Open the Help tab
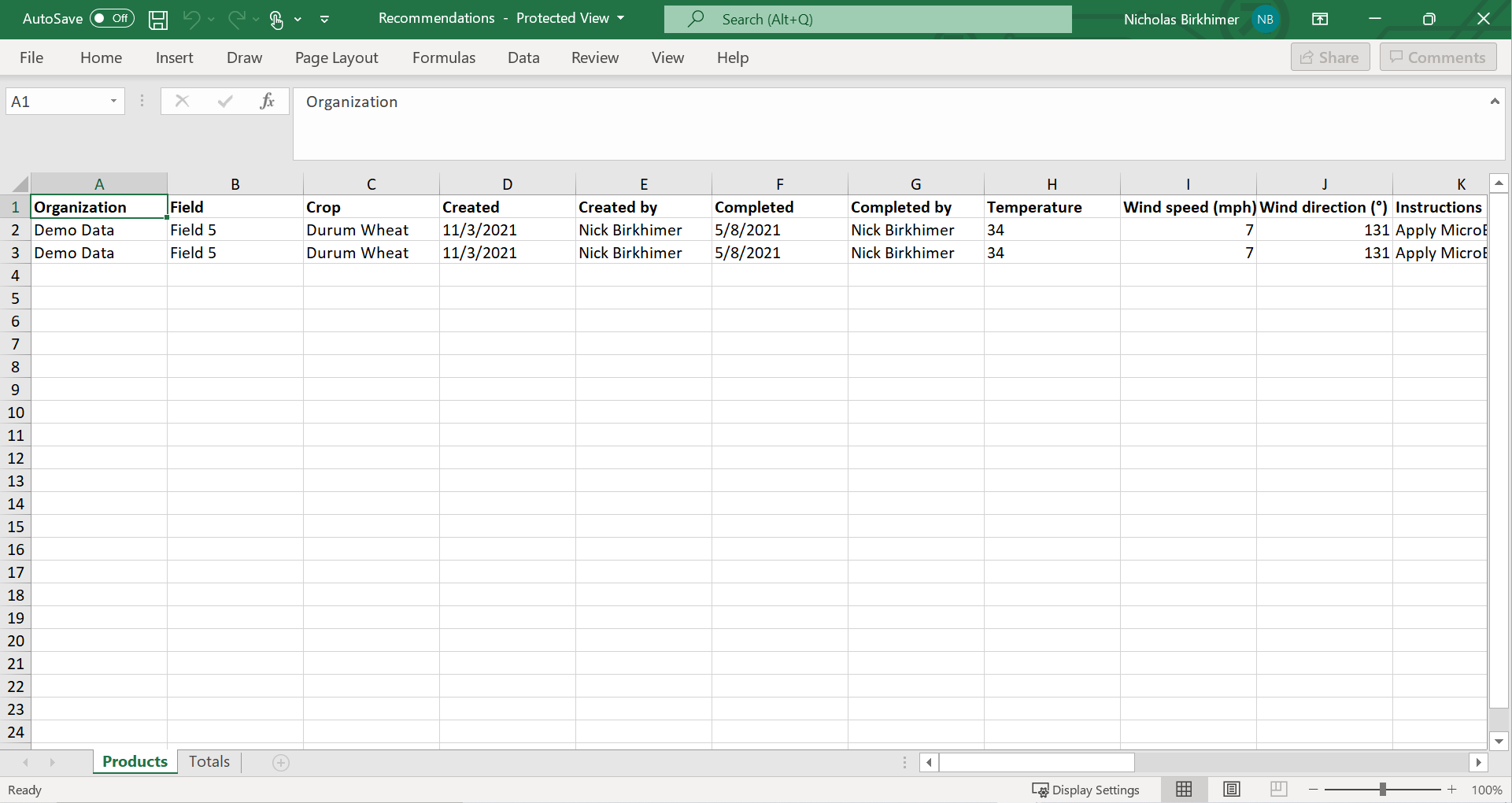Image resolution: width=1512 pixels, height=803 pixels. (733, 57)
